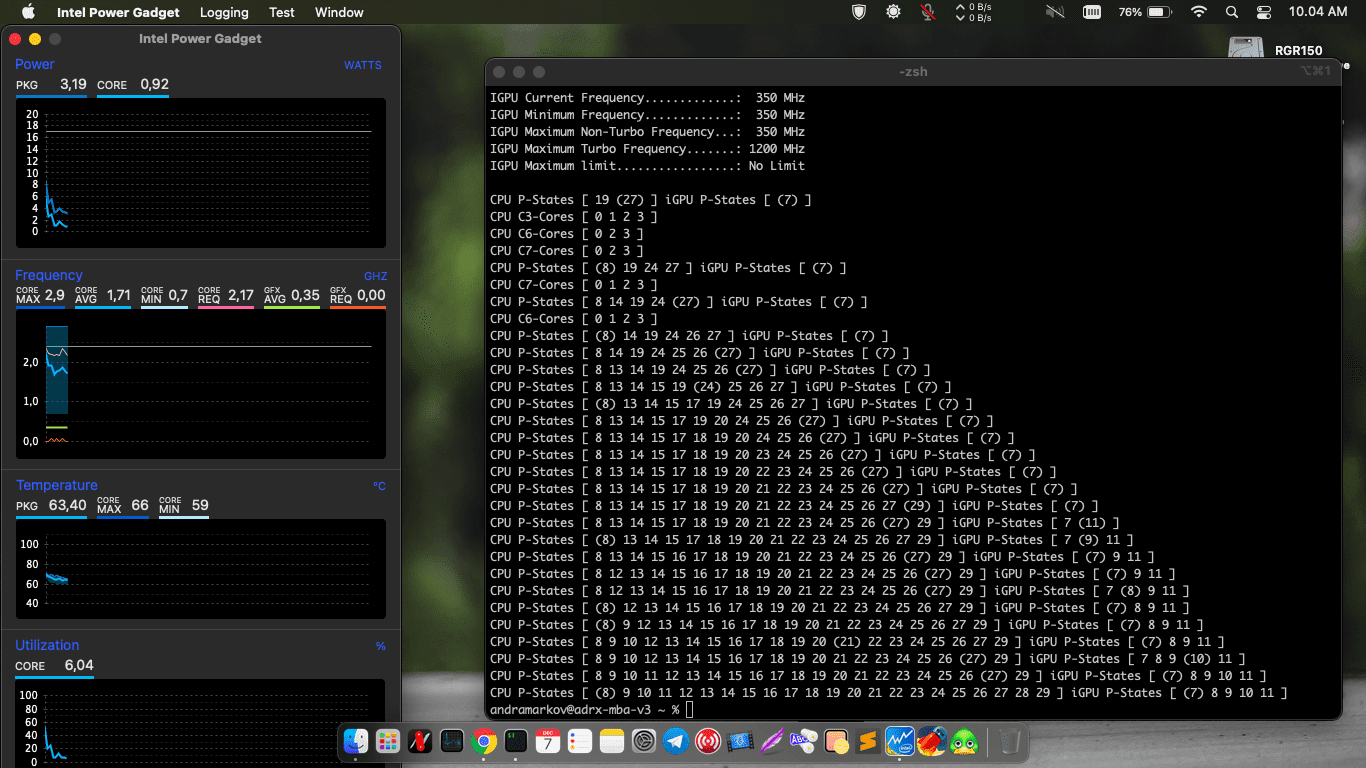This screenshot has height=768, width=1366.
Task: Open the red broadcast app in Dock
Action: click(x=708, y=741)
